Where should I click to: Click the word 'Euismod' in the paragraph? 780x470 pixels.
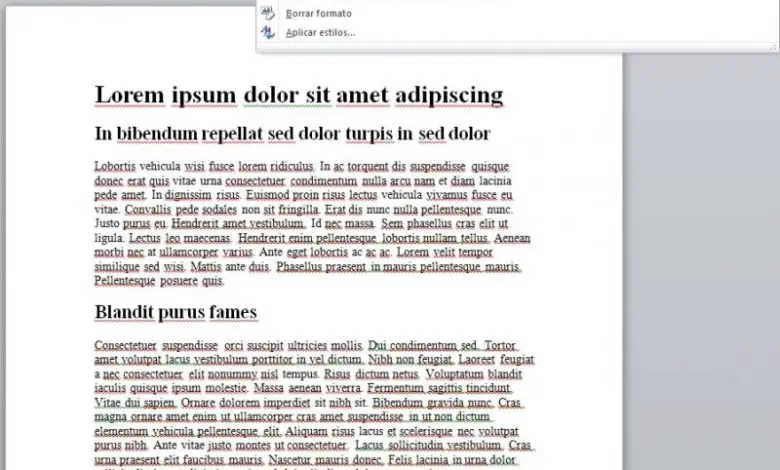click(268, 195)
